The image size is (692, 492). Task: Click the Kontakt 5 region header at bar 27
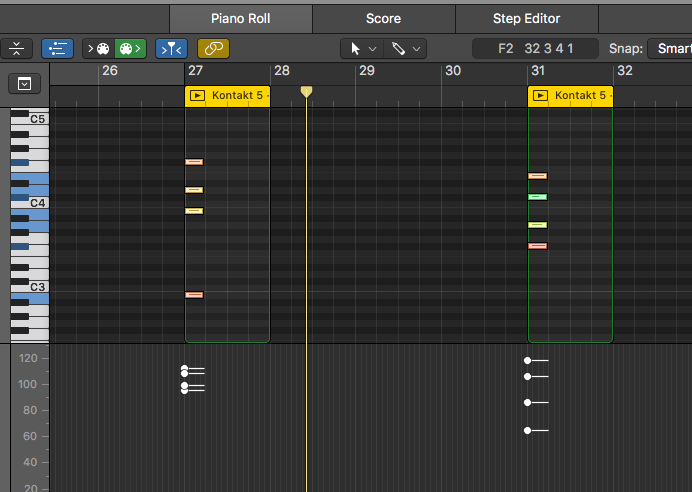click(227, 96)
